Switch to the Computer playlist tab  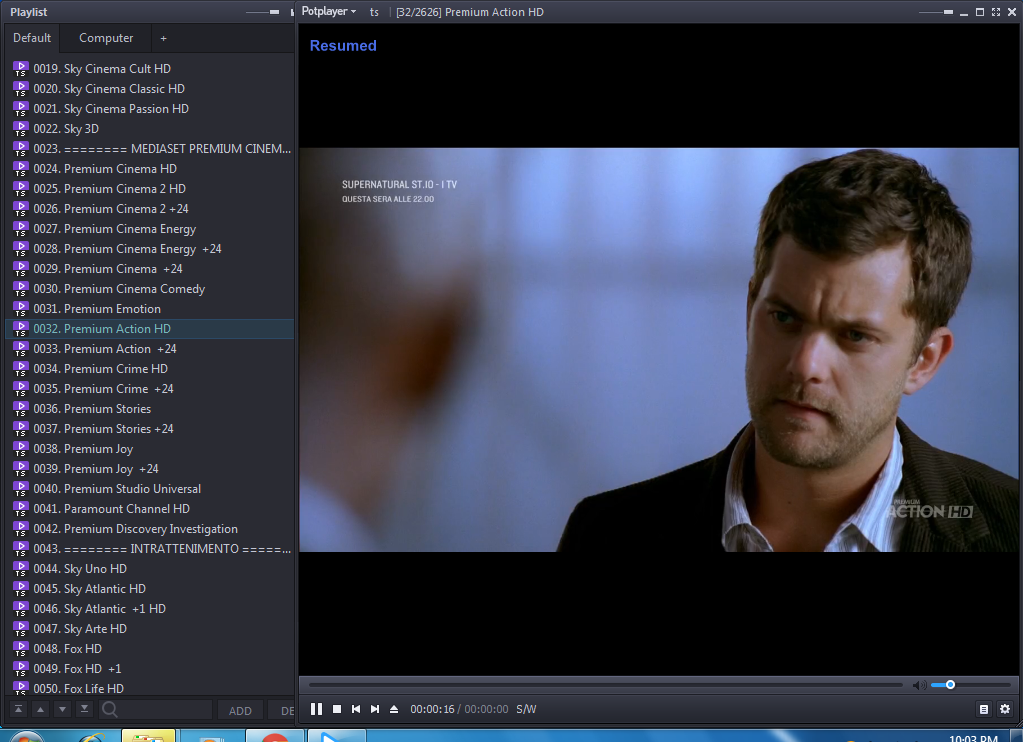106,38
